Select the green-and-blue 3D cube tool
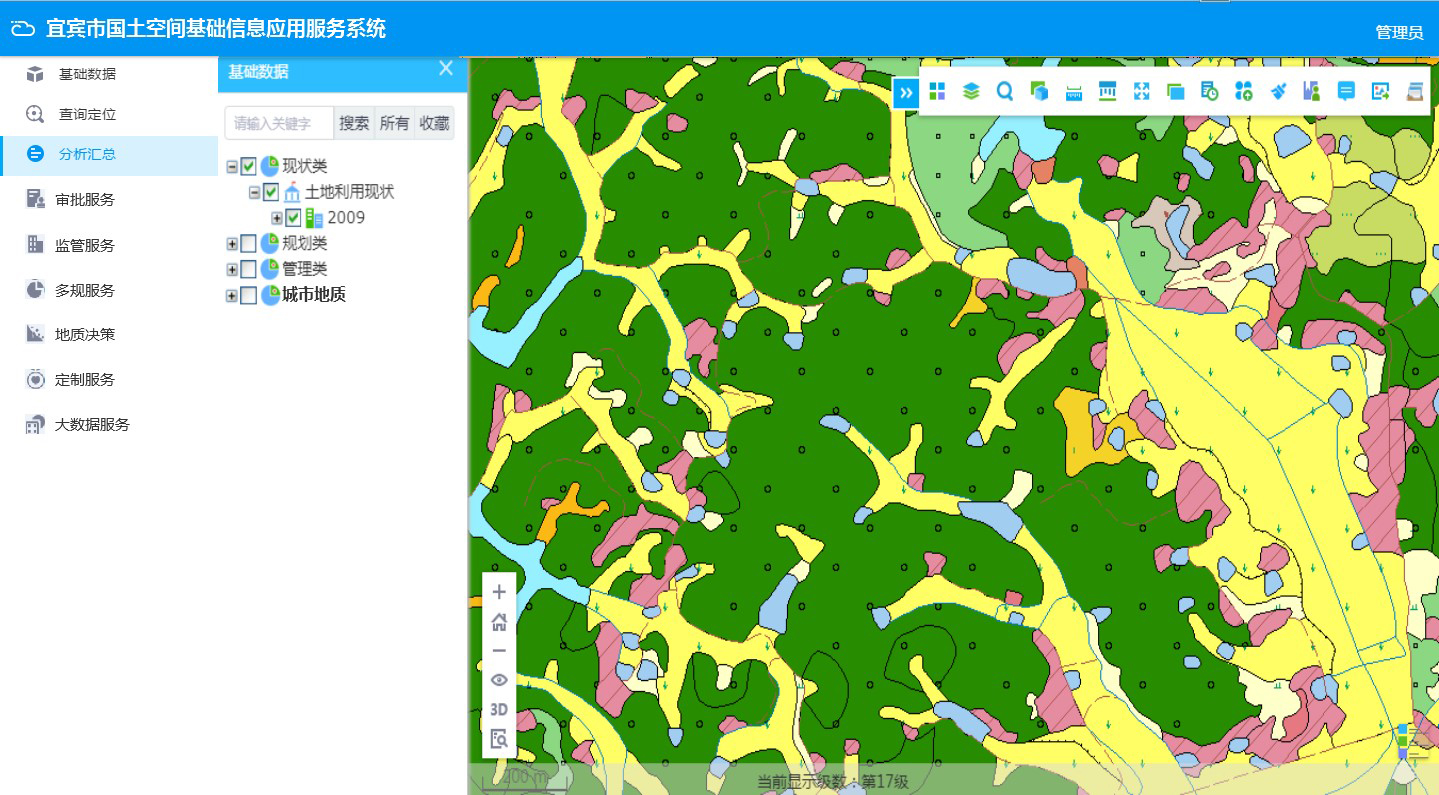This screenshot has height=795, width=1439. 1039,92
